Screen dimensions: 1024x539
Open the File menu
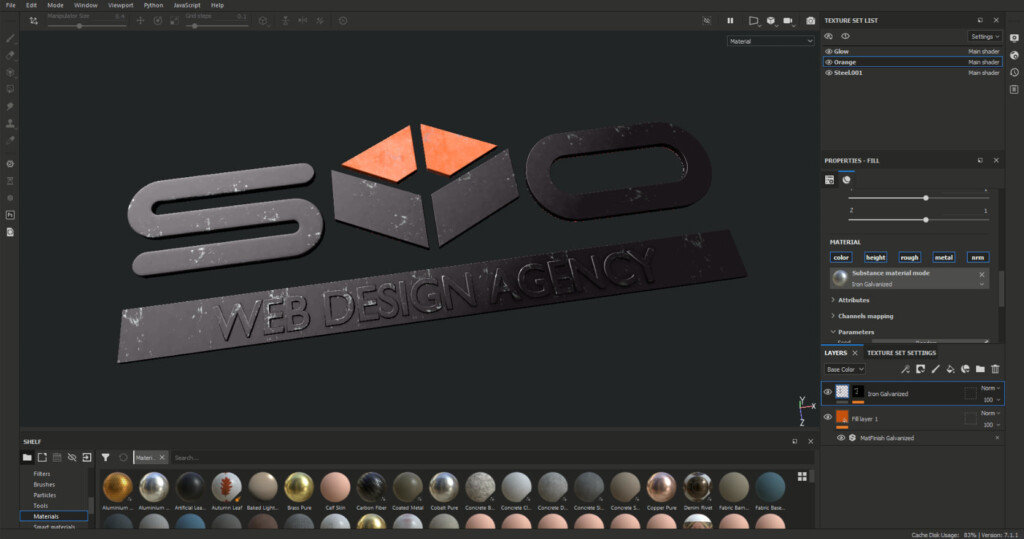tap(10, 5)
